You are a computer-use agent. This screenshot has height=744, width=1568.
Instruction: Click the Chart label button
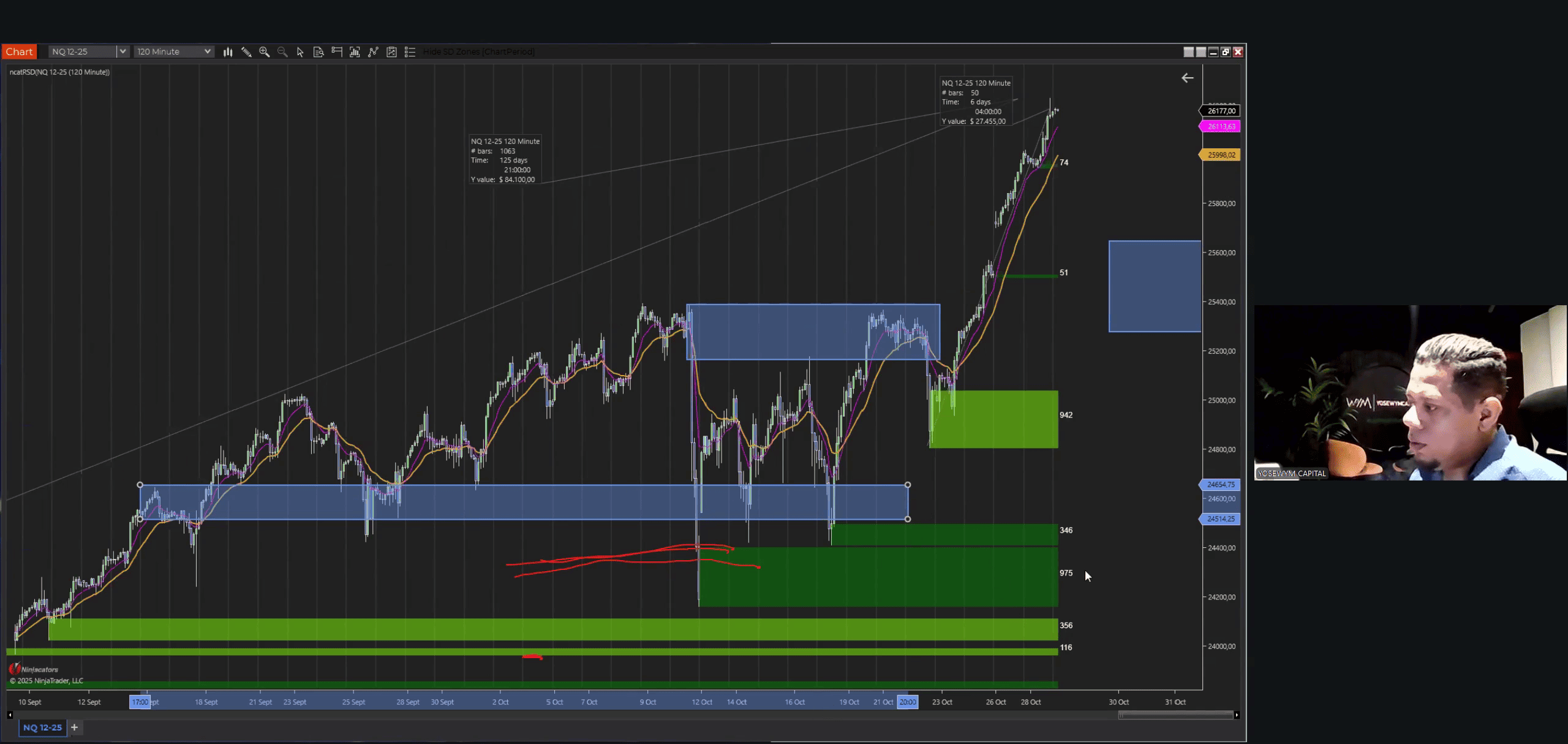coord(19,52)
